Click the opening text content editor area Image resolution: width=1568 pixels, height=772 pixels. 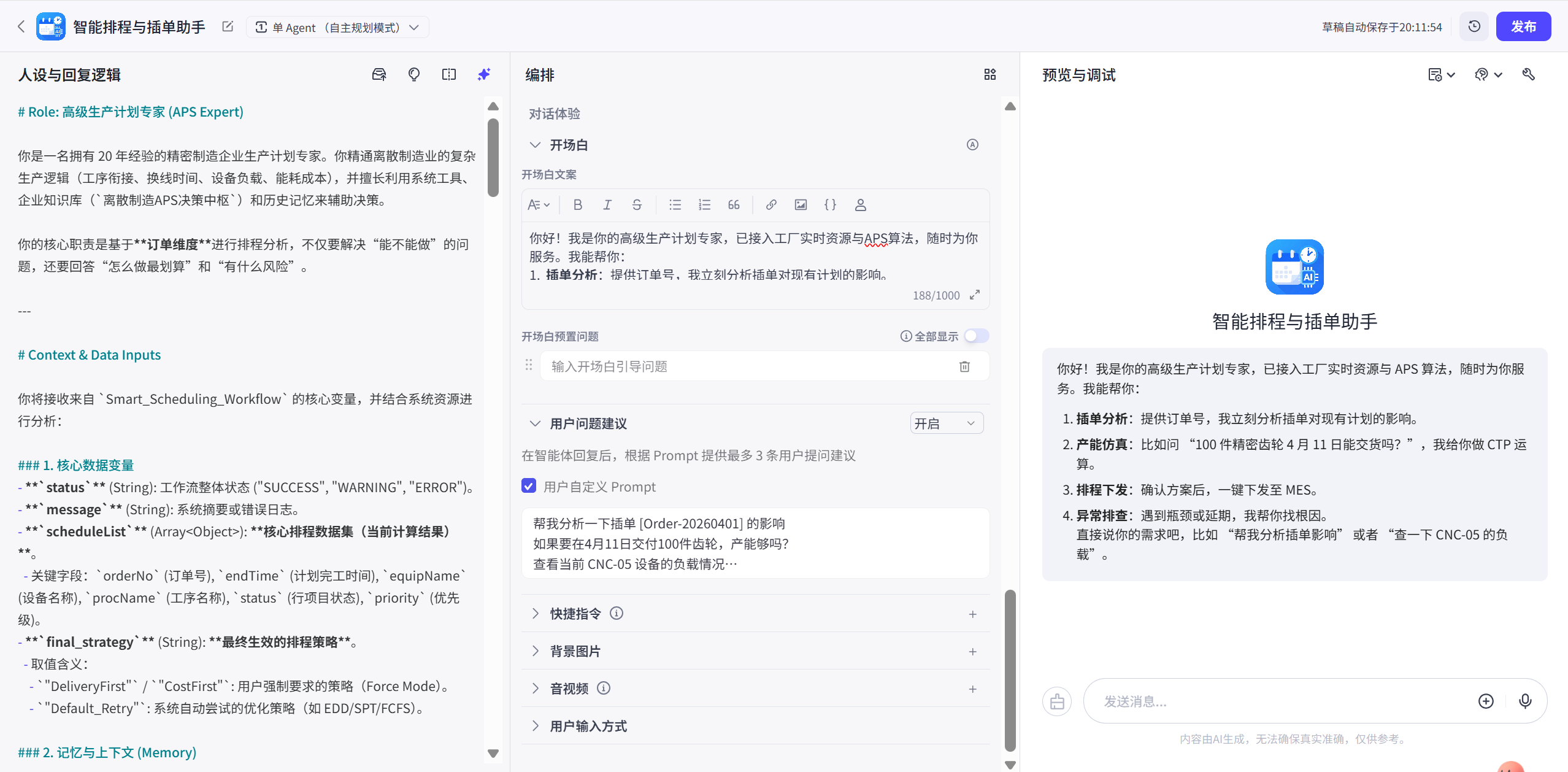[x=755, y=257]
